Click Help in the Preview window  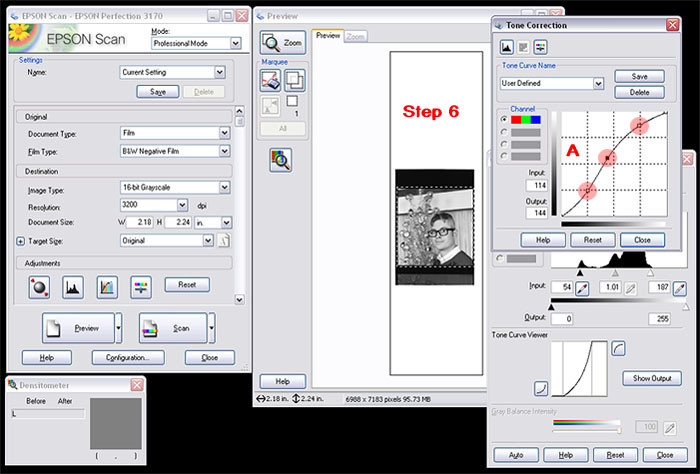tap(283, 382)
